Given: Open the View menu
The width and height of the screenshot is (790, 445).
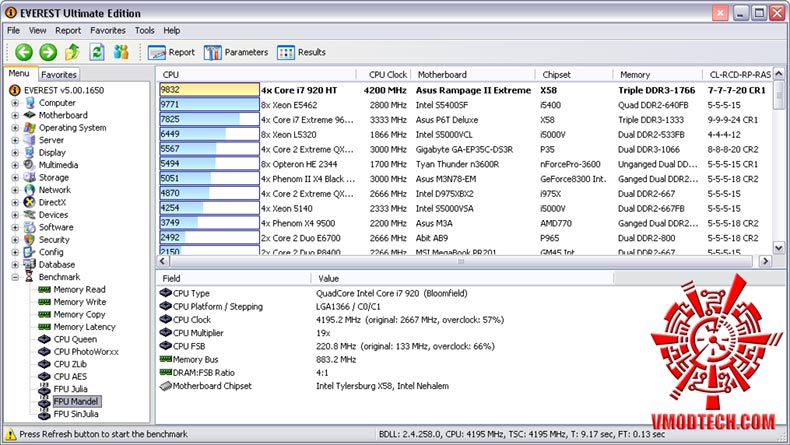Looking at the screenshot, I should 37,31.
